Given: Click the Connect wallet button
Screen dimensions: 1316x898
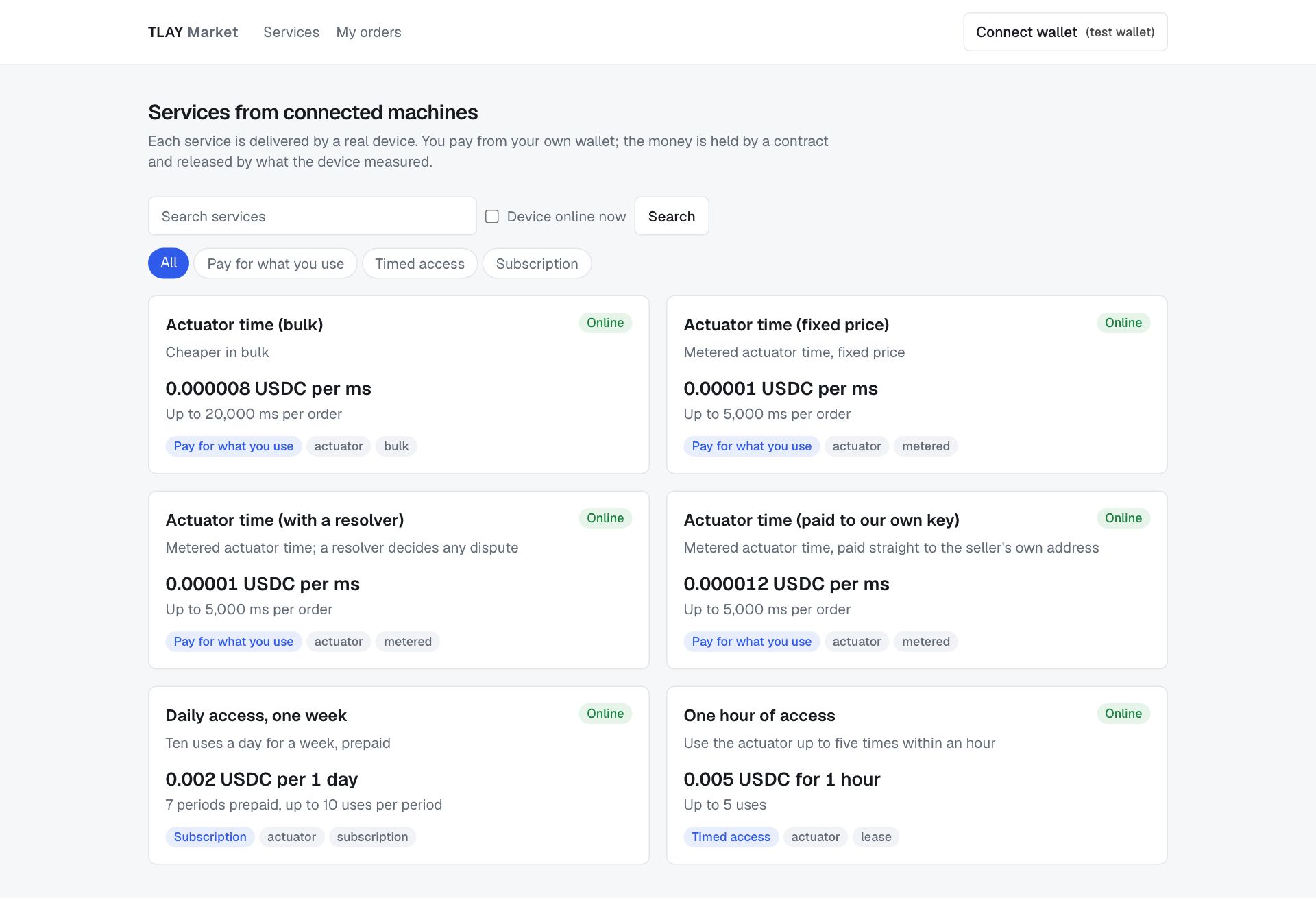Looking at the screenshot, I should [x=1065, y=32].
